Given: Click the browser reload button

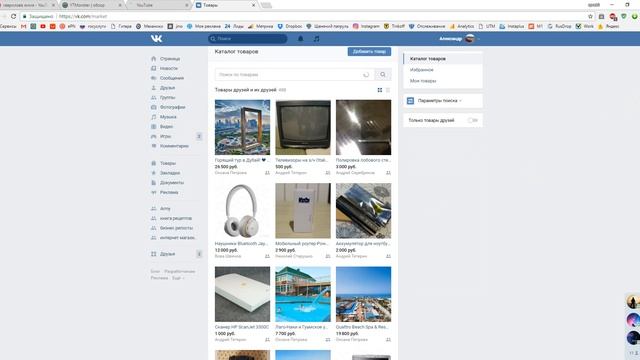Looking at the screenshot, I should (13, 16).
